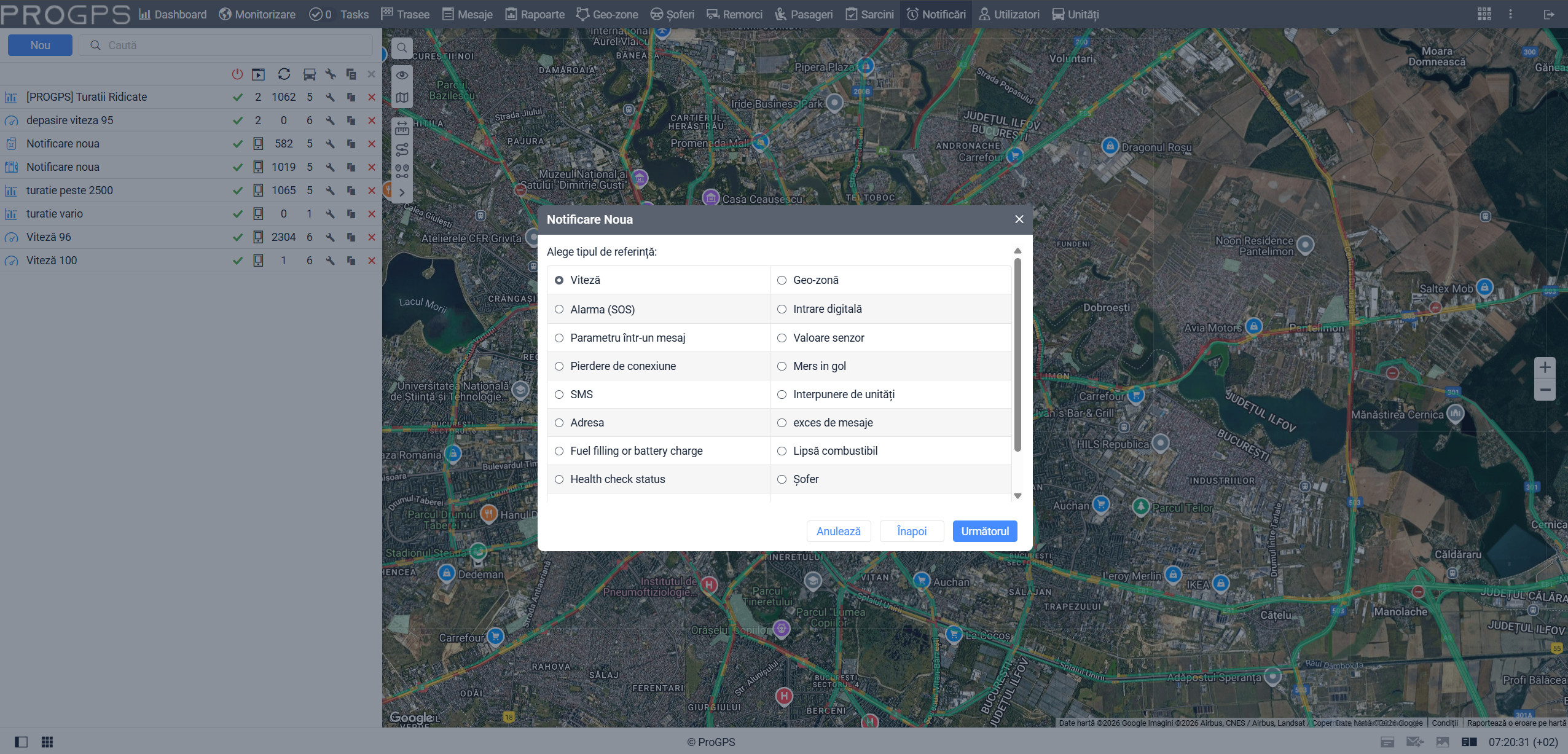Choose the Valoare senzor radio button
Viewport: 1568px width, 754px height.
[782, 338]
